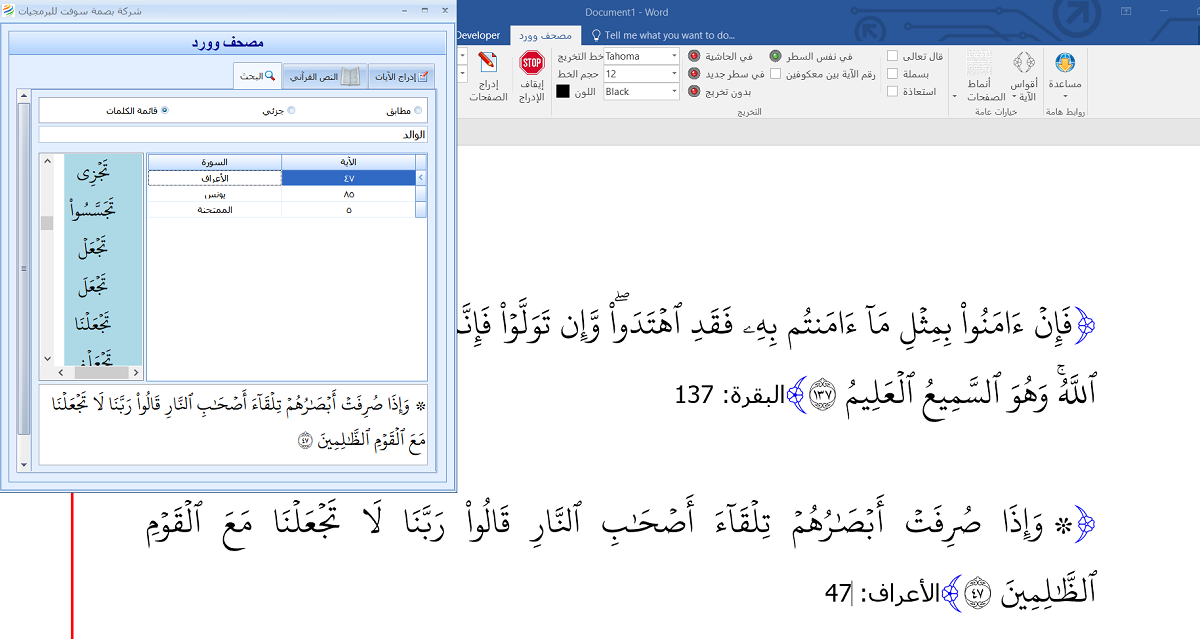Screen dimensions: 1200x639
Task: Click dialog panel scroll up arrow
Action: pyautogui.click(x=26, y=97)
